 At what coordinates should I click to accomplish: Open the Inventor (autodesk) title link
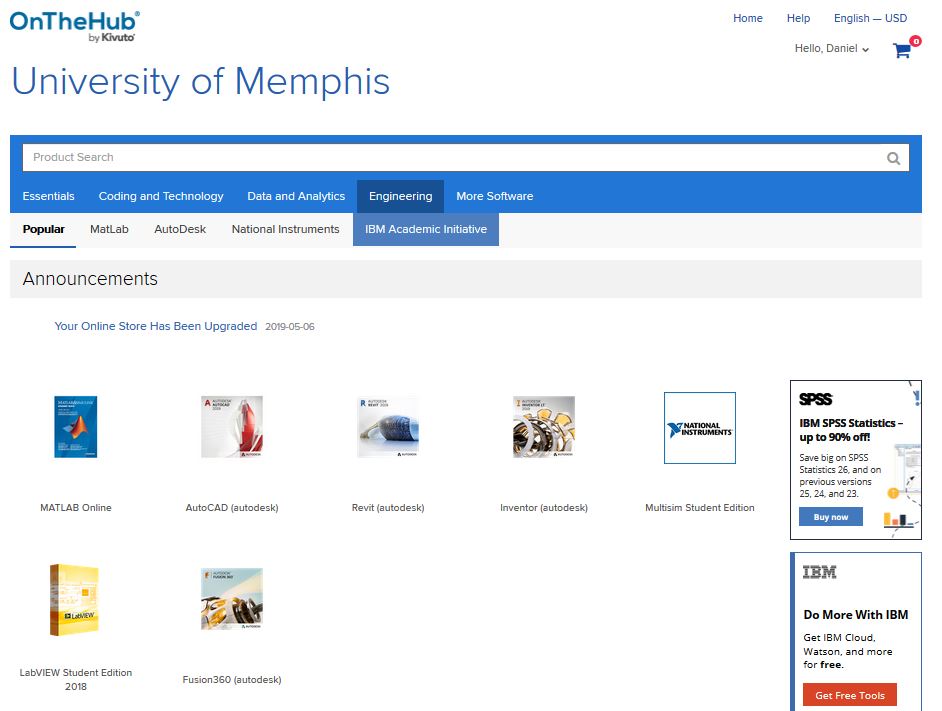544,508
